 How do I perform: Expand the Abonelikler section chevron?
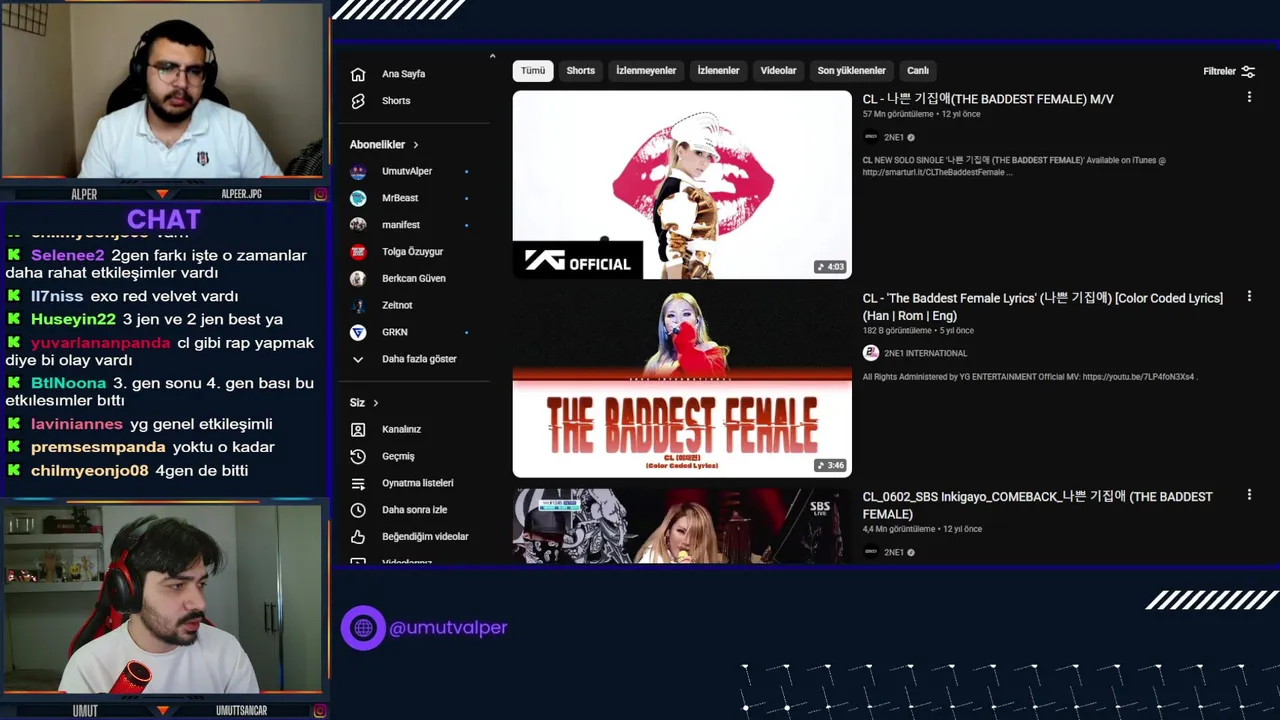(x=416, y=145)
